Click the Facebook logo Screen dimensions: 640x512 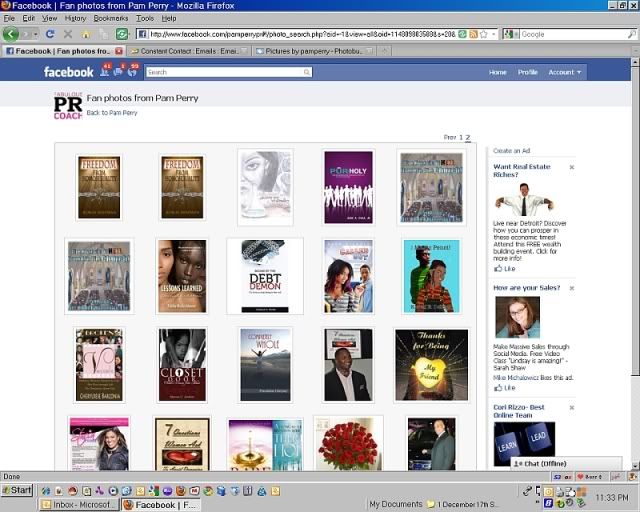tap(69, 72)
